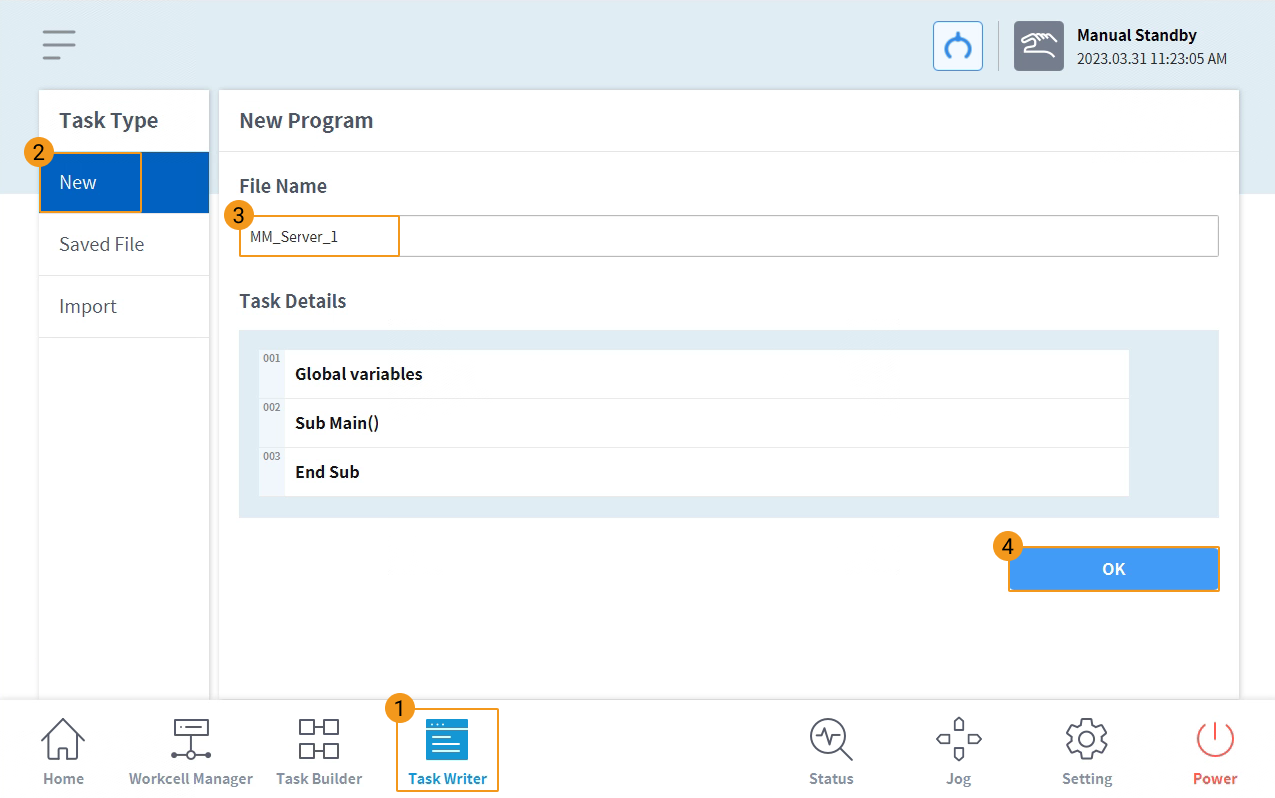Open the Setting gear
1275x798 pixels.
tap(1086, 751)
